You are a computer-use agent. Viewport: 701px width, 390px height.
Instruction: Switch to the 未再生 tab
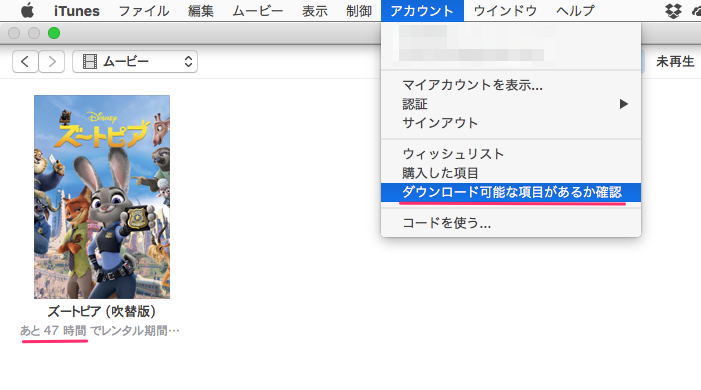[675, 61]
